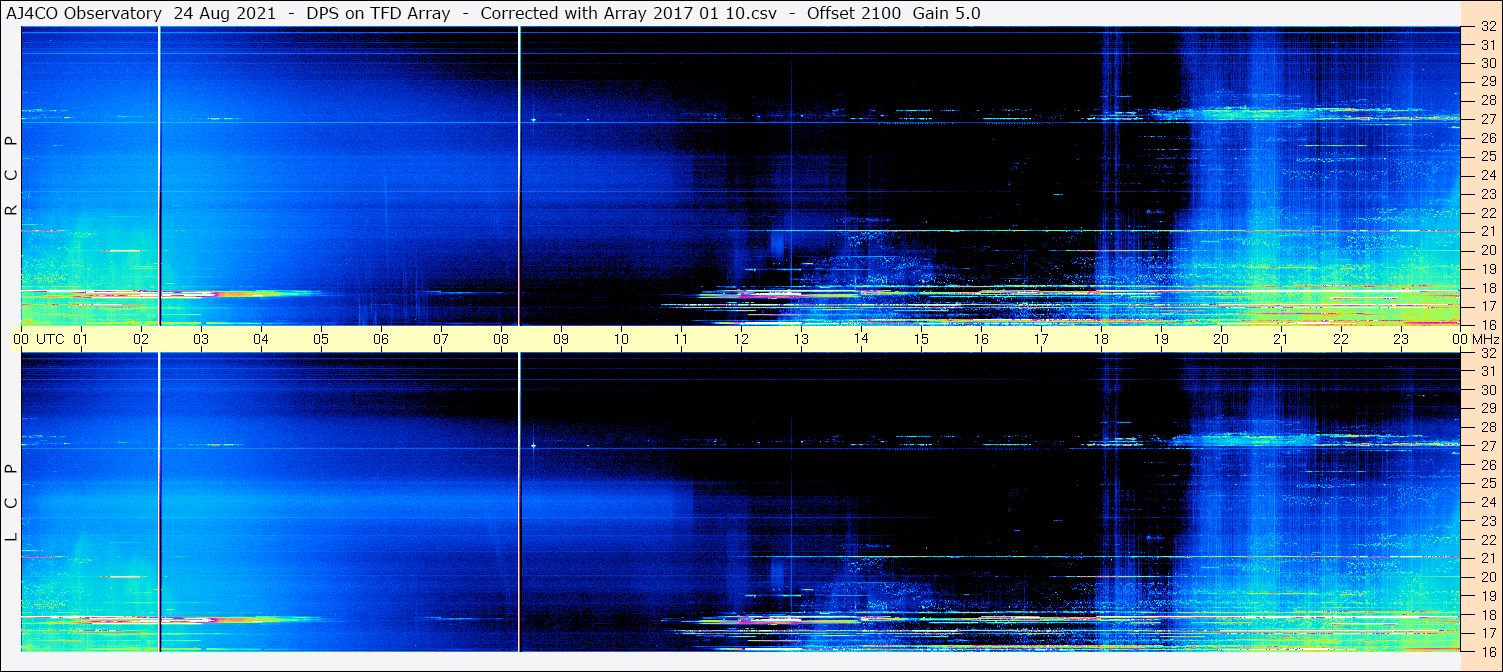Click the 'MHz' label on time axis
This screenshot has height=672, width=1503.
[1485, 339]
